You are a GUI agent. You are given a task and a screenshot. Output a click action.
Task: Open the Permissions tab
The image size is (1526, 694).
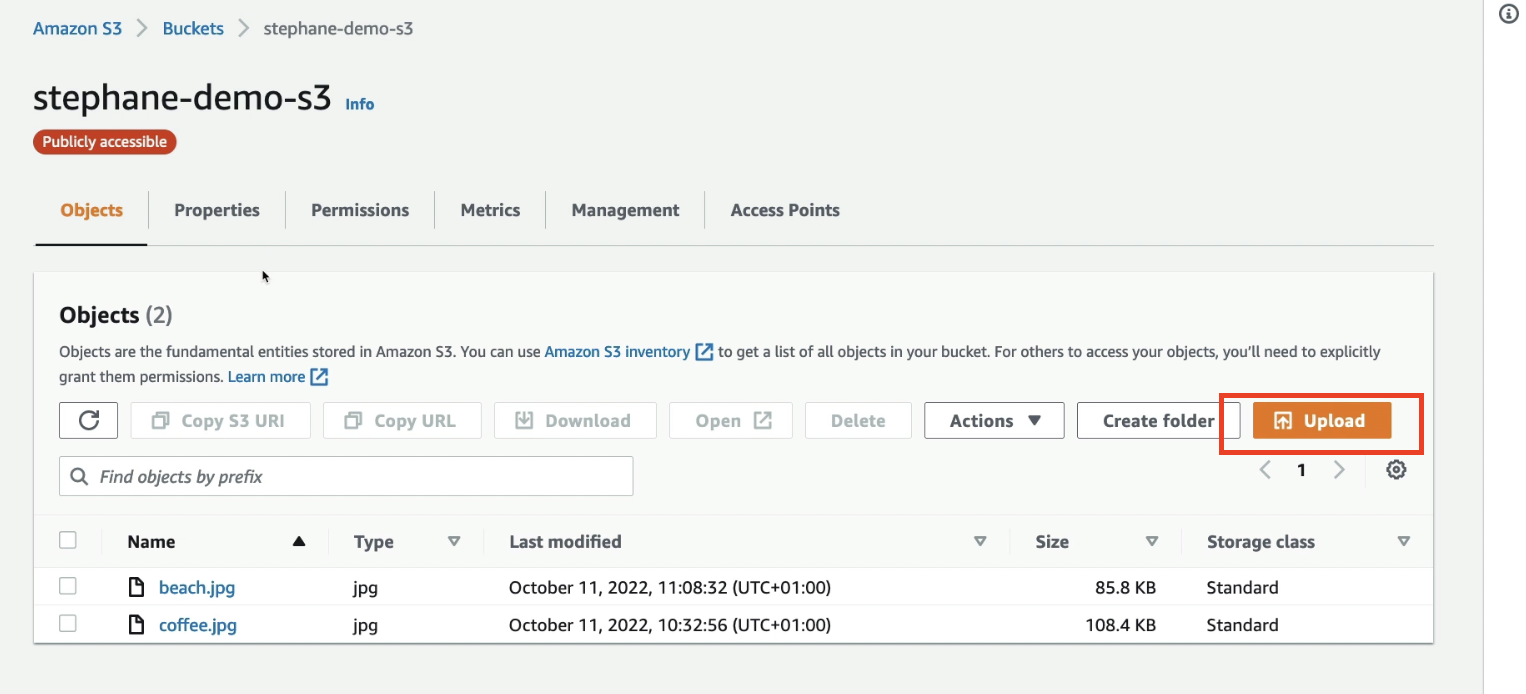pyautogui.click(x=360, y=210)
